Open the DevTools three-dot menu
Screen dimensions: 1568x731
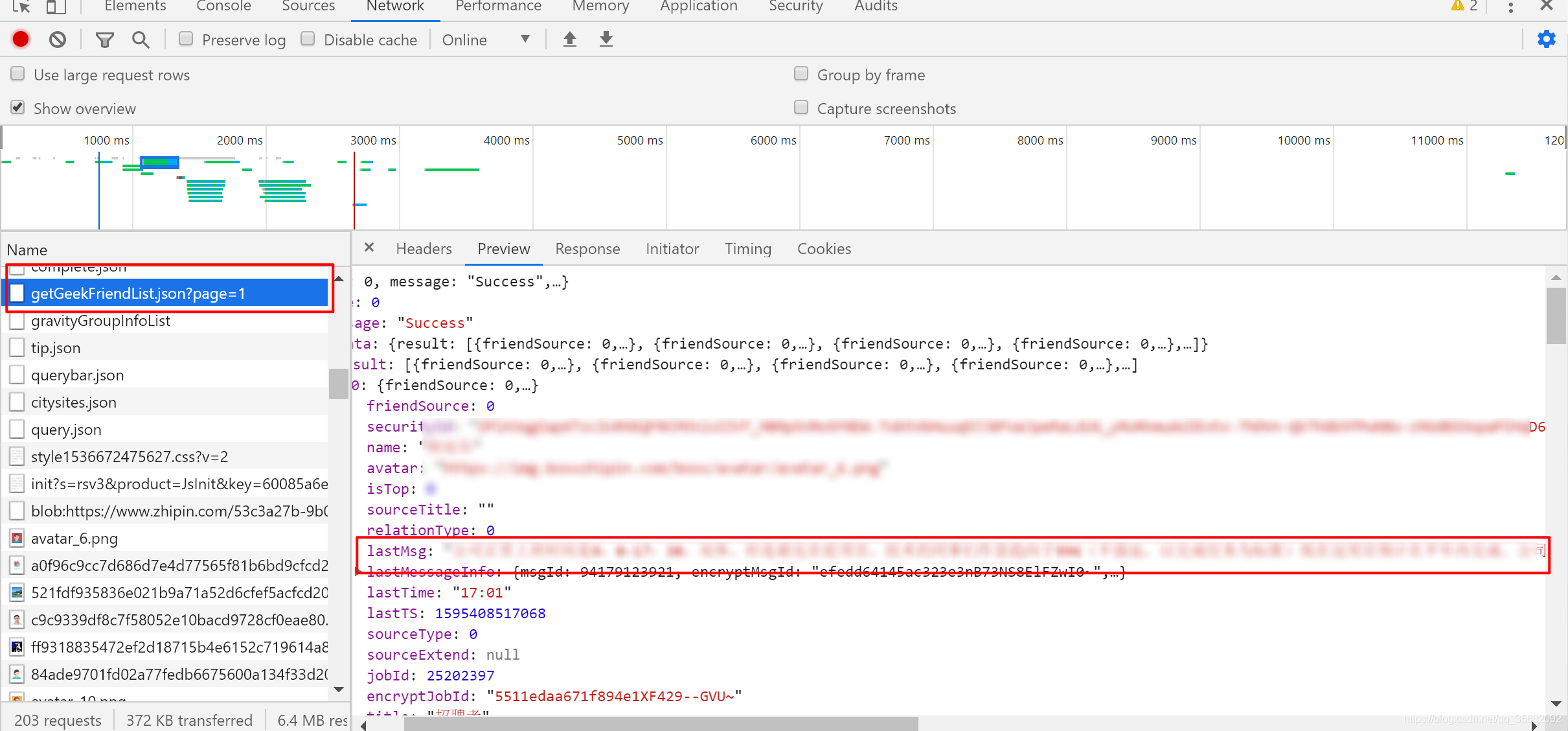click(x=1510, y=7)
